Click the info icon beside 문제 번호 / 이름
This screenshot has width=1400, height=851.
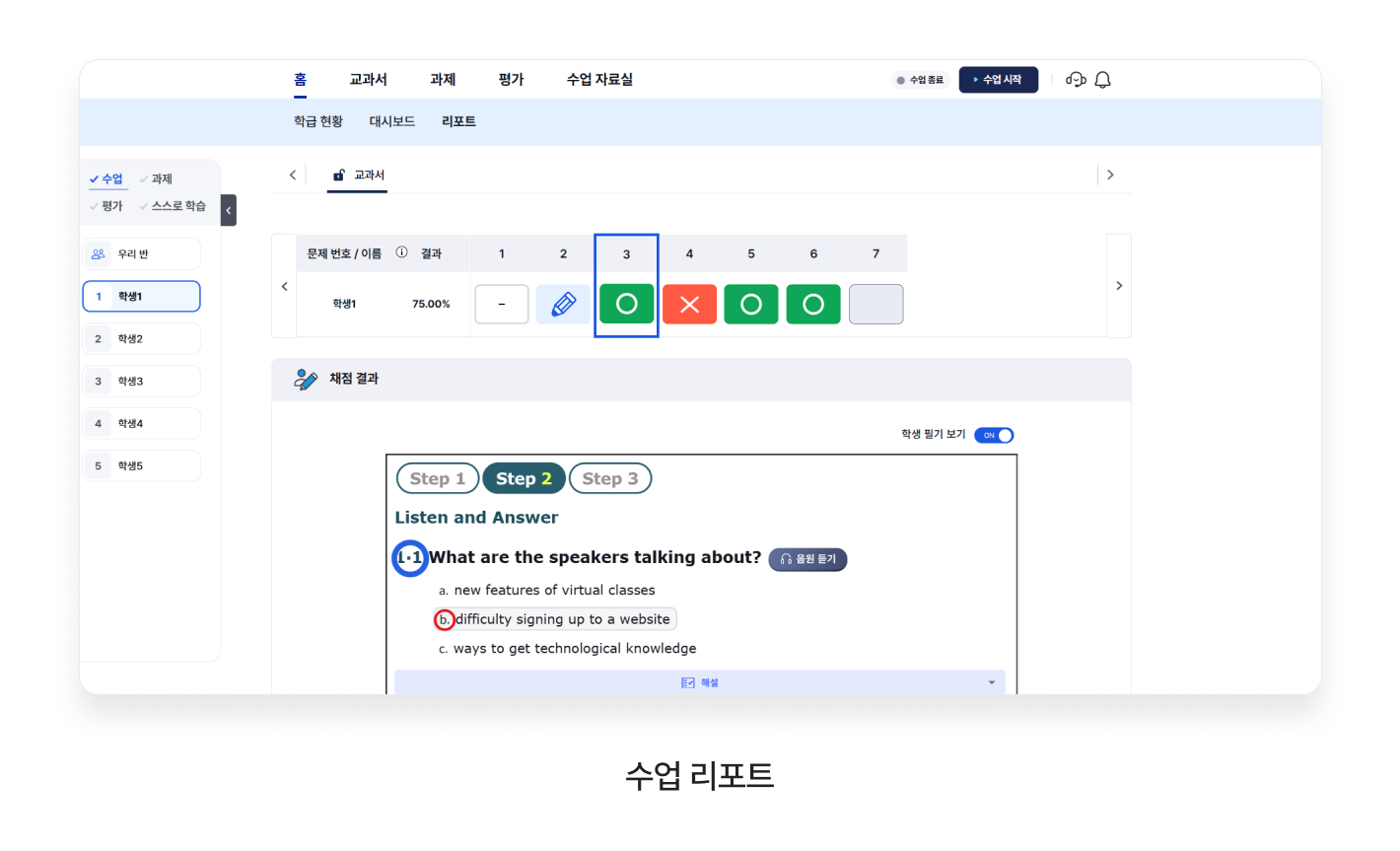401,252
